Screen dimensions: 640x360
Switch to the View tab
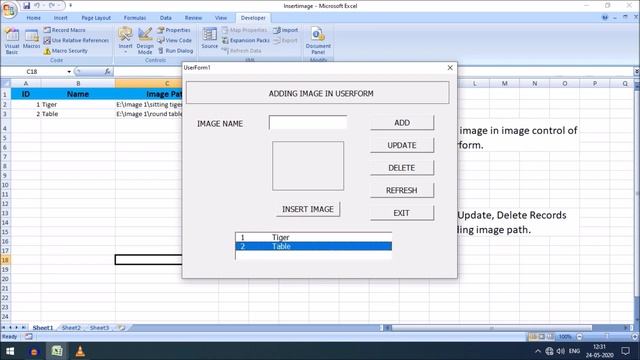click(221, 18)
